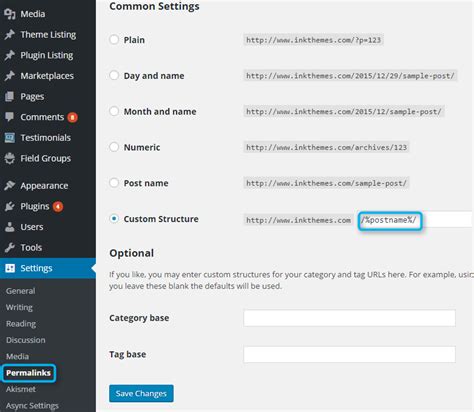The height and width of the screenshot is (412, 474).
Task: Click the Plugins plug icon
Action: click(x=10, y=206)
